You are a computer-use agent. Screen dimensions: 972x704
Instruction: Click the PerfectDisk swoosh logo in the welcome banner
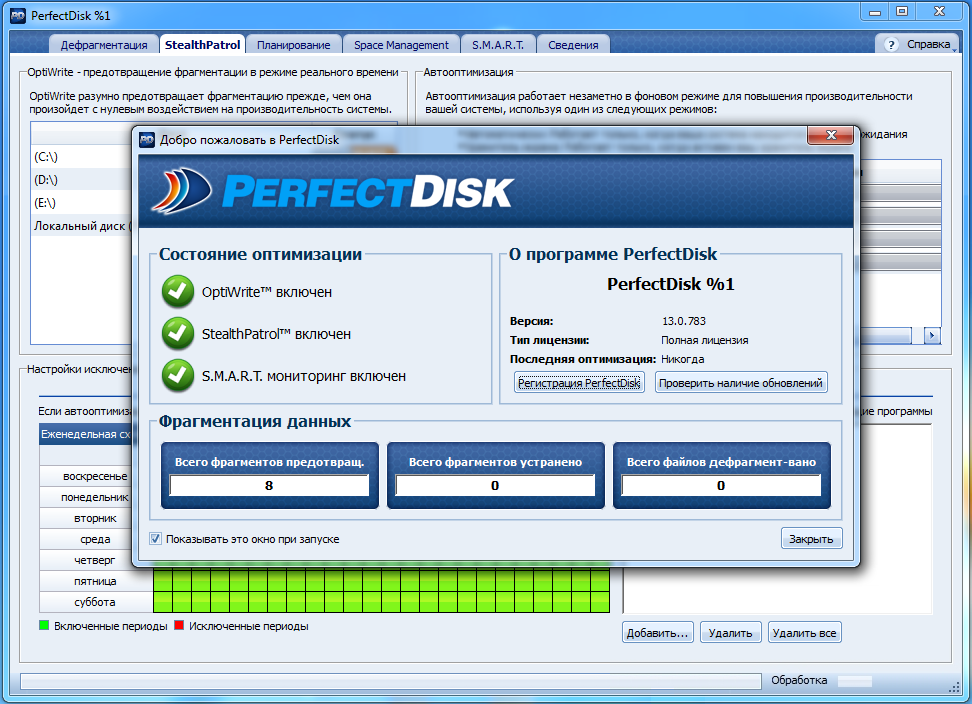(x=181, y=191)
